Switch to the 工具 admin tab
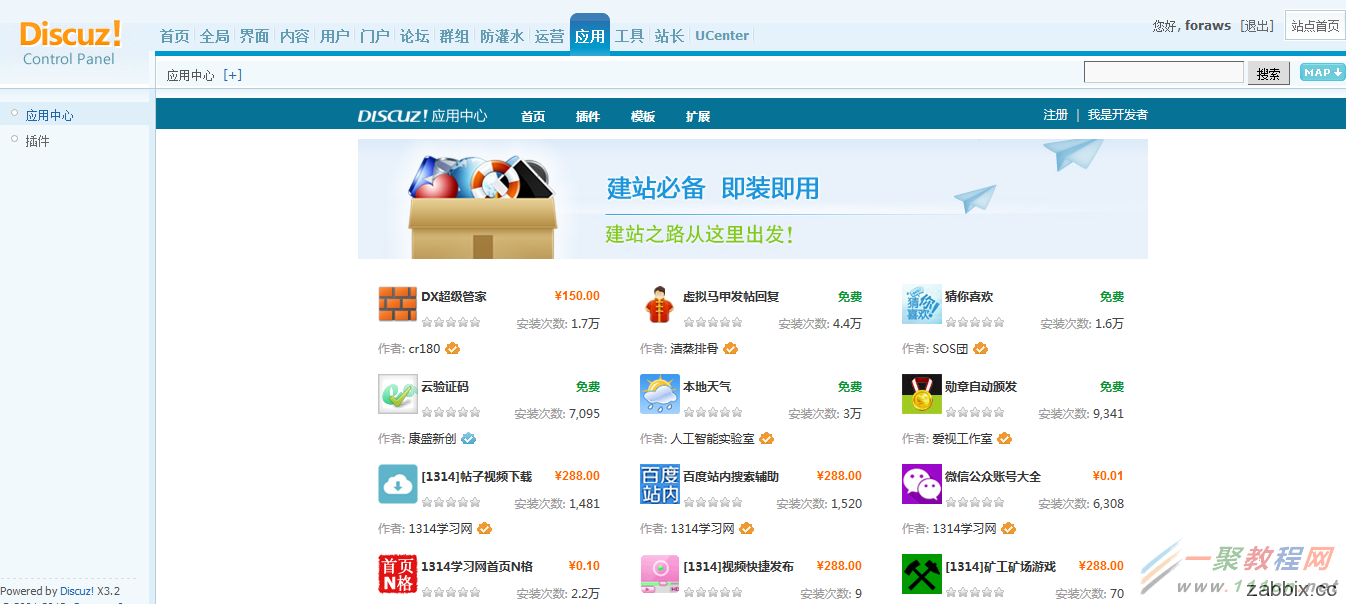 point(629,36)
